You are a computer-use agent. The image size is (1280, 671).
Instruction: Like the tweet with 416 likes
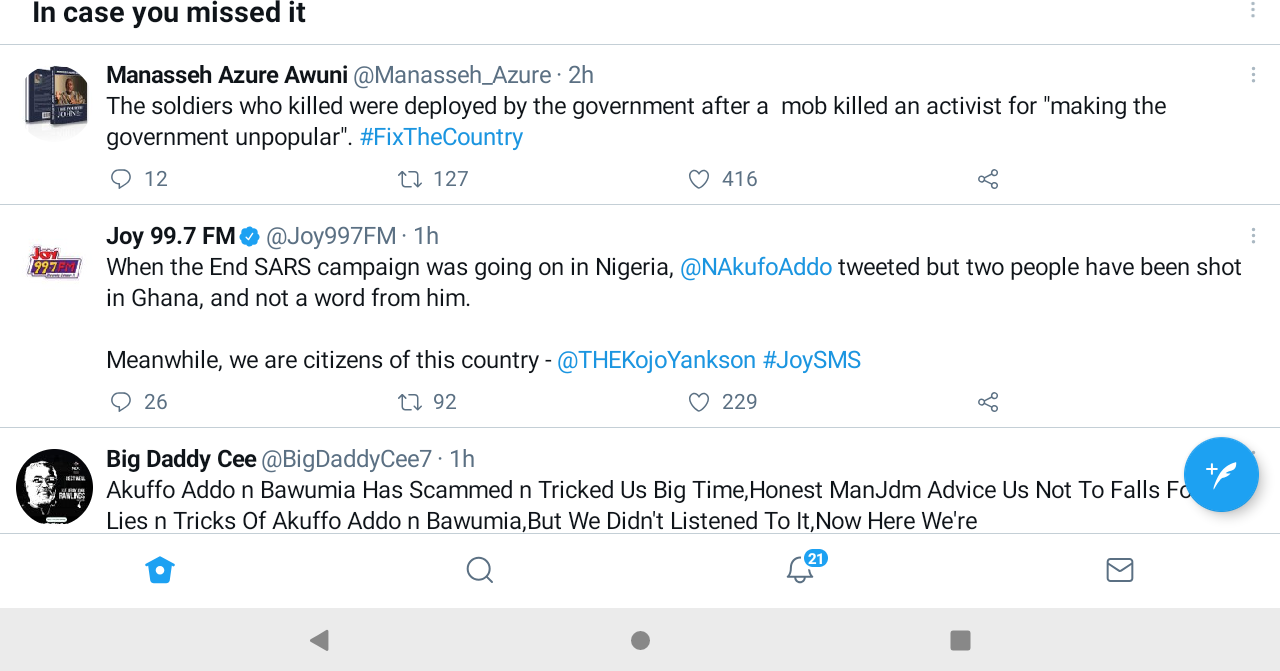coord(699,180)
